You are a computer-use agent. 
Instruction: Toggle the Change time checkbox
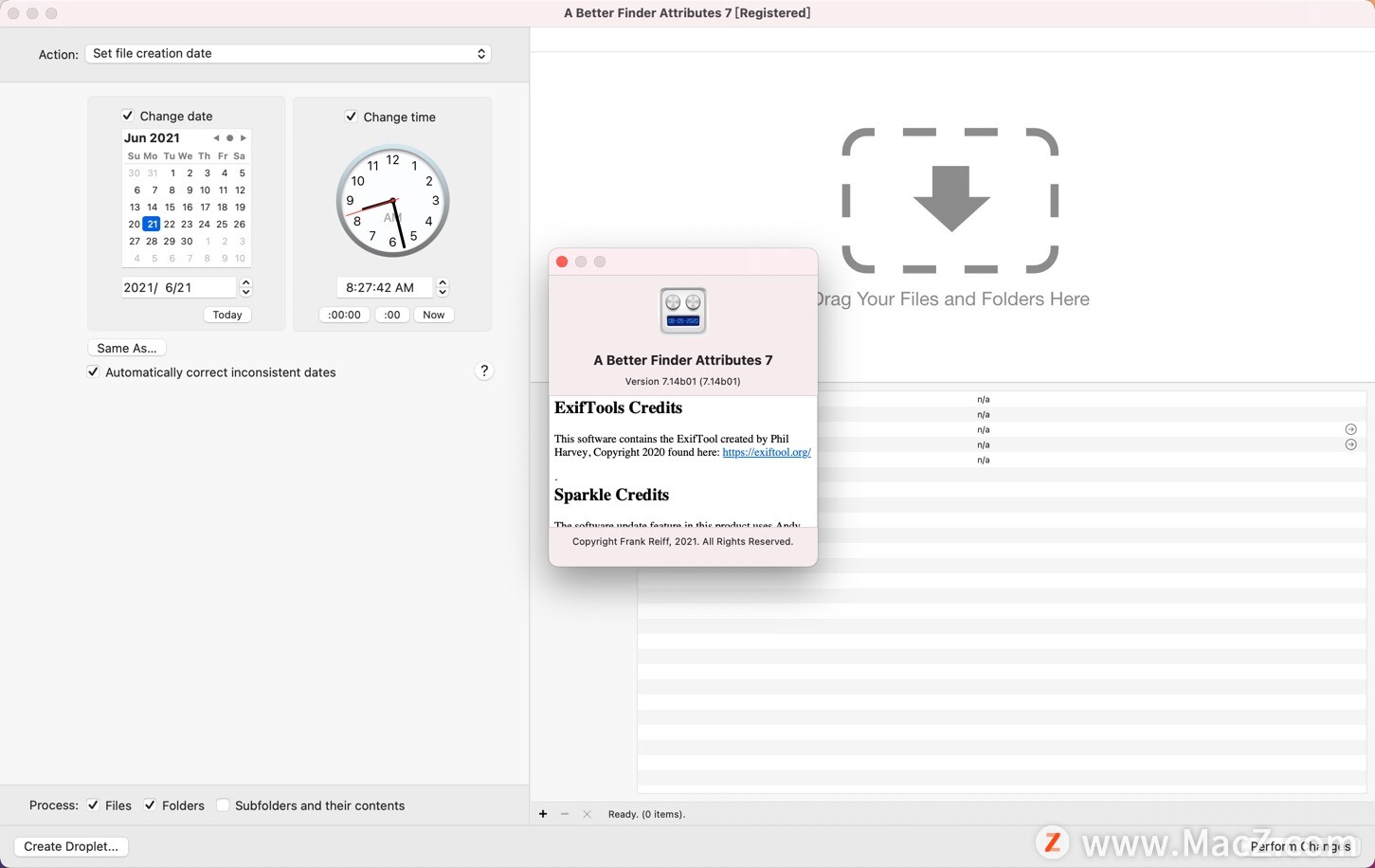click(351, 117)
